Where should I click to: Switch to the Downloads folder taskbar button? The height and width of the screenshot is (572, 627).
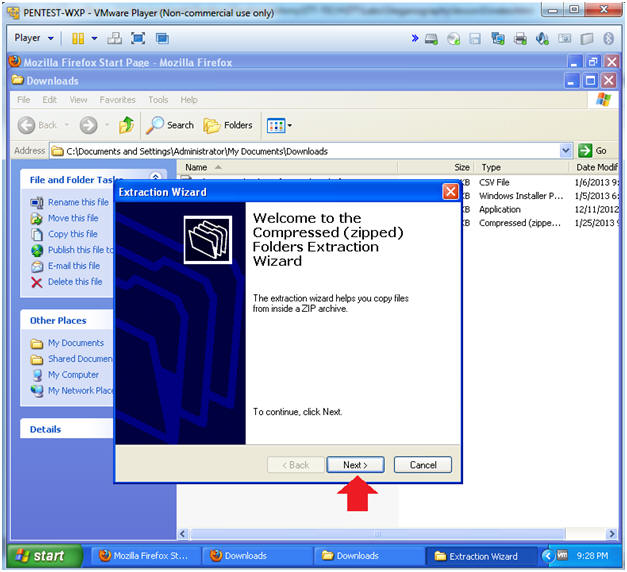368,556
